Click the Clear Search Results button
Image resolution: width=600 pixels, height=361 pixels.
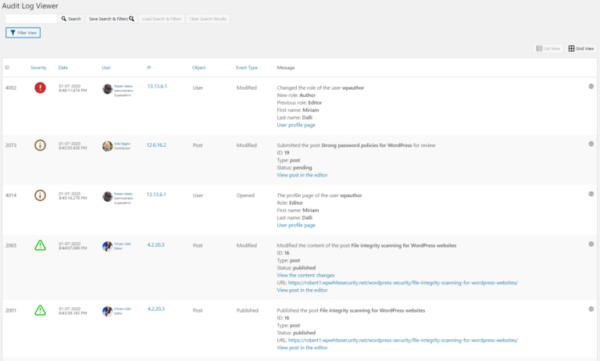208,19
